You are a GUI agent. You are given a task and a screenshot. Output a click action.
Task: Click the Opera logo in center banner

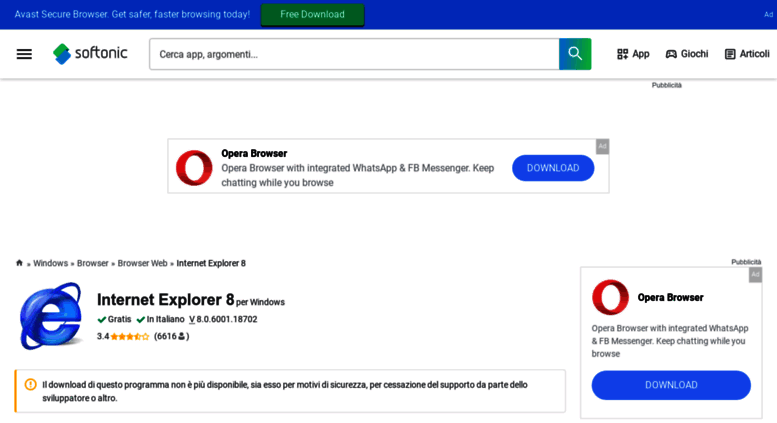tap(194, 167)
